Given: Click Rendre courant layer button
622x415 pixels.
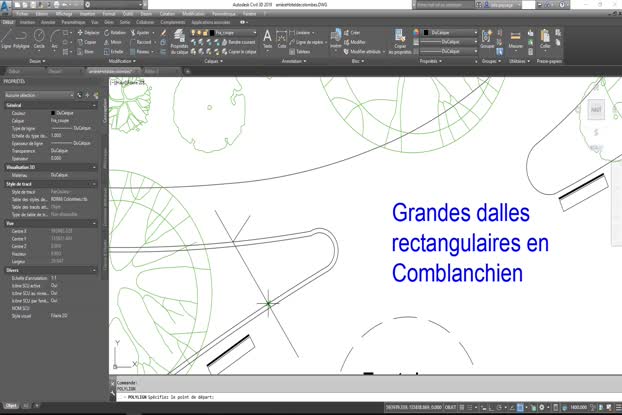Looking at the screenshot, I should click(238, 42).
